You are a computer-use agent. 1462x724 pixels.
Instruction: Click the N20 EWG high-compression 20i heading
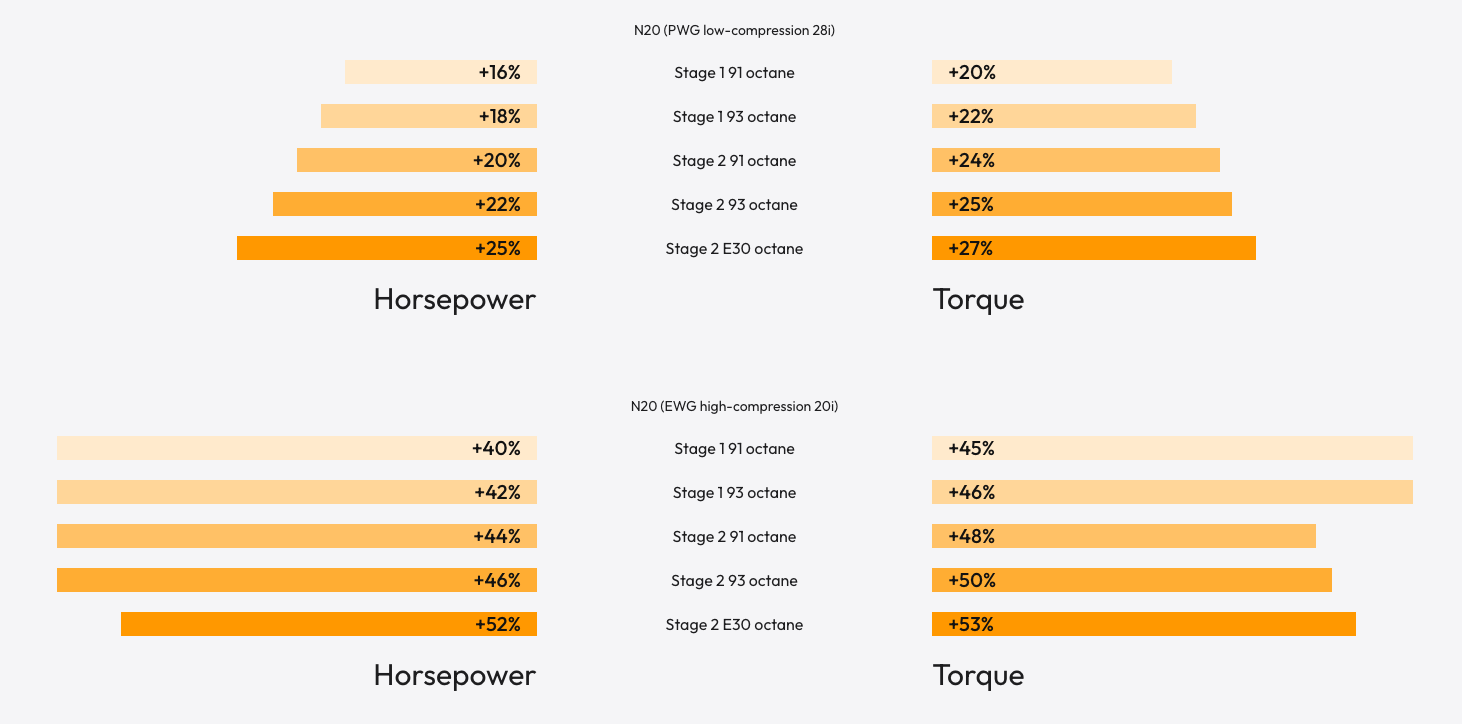click(734, 406)
